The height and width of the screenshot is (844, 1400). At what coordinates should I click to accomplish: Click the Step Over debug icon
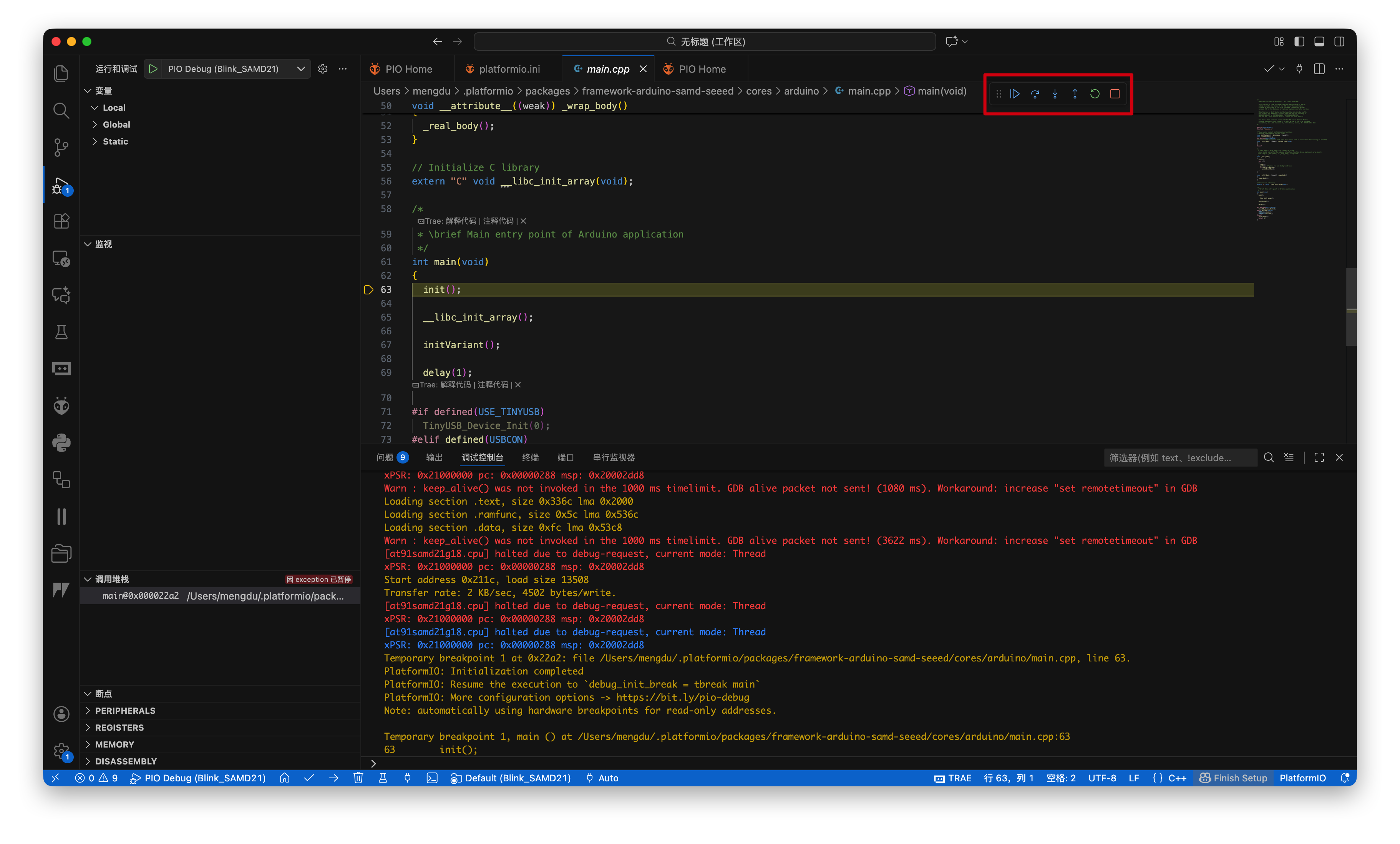(1035, 94)
